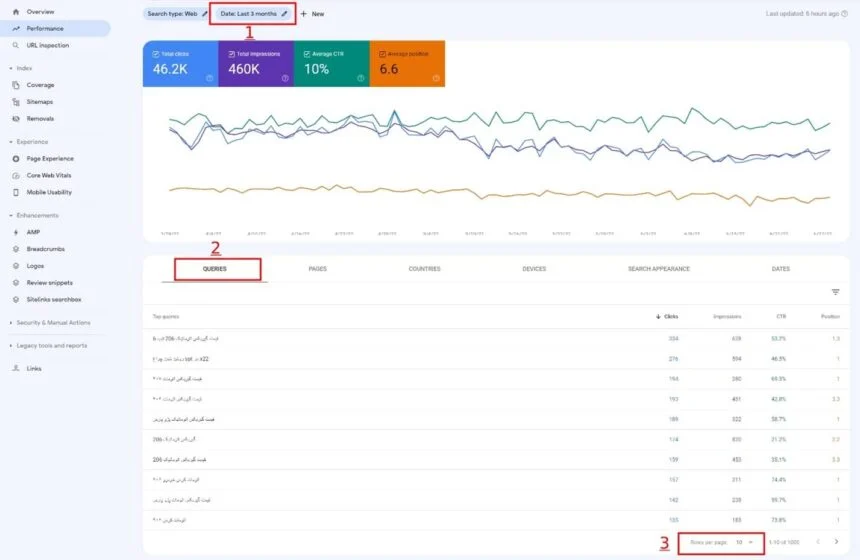Toggle the Average CTR checkbox
Screen dimensions: 860x560
(x=307, y=54)
